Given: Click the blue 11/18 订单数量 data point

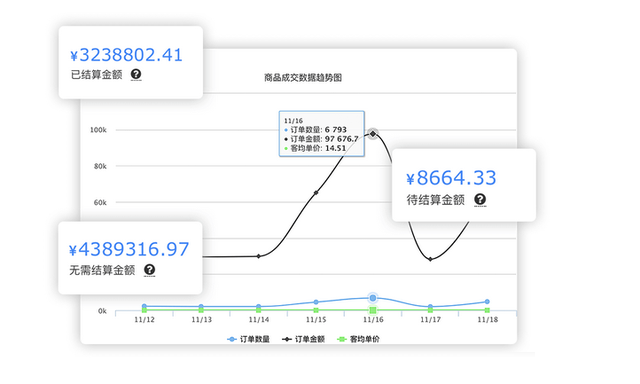Looking at the screenshot, I should point(487,302).
